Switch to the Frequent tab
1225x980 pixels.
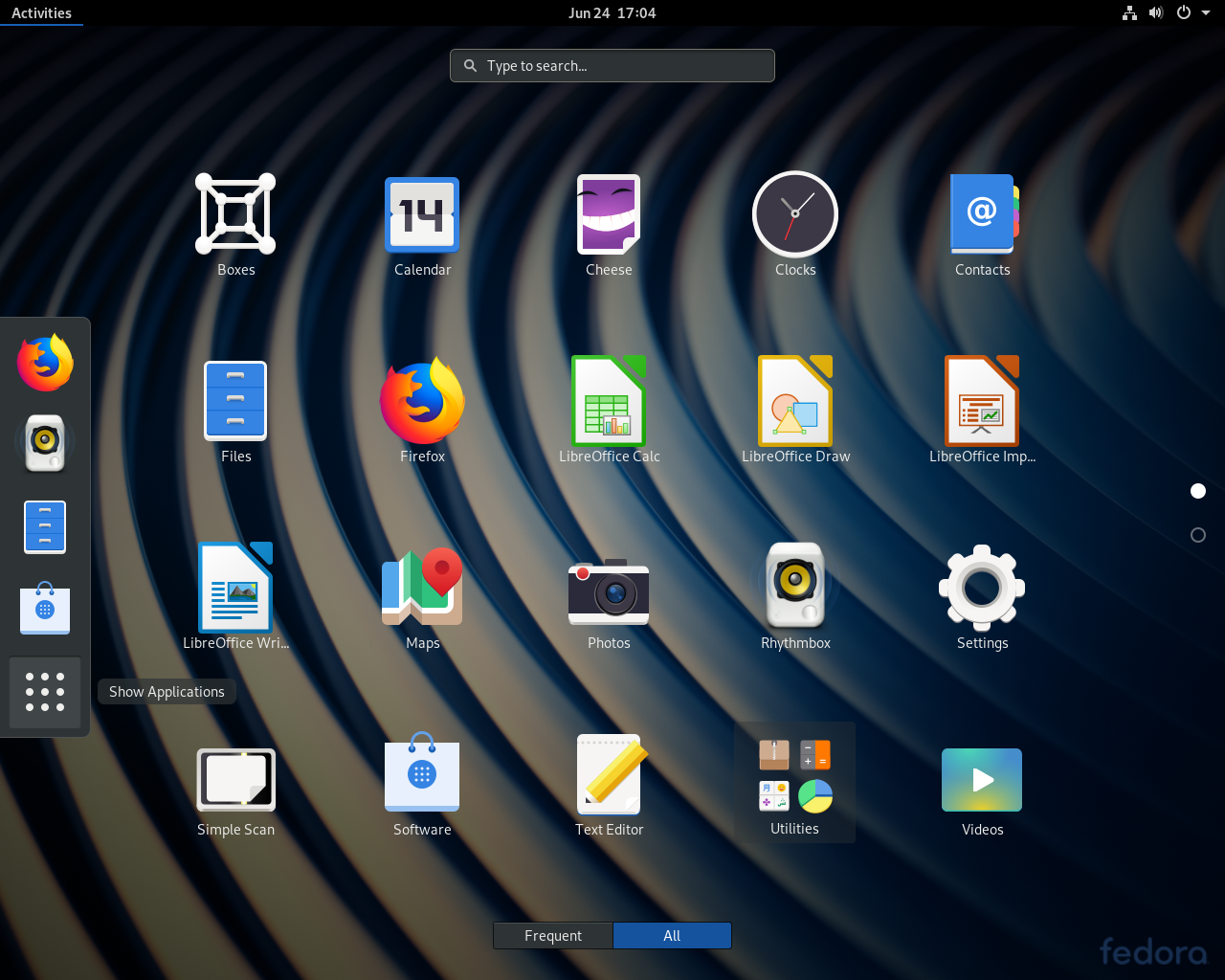(x=553, y=935)
